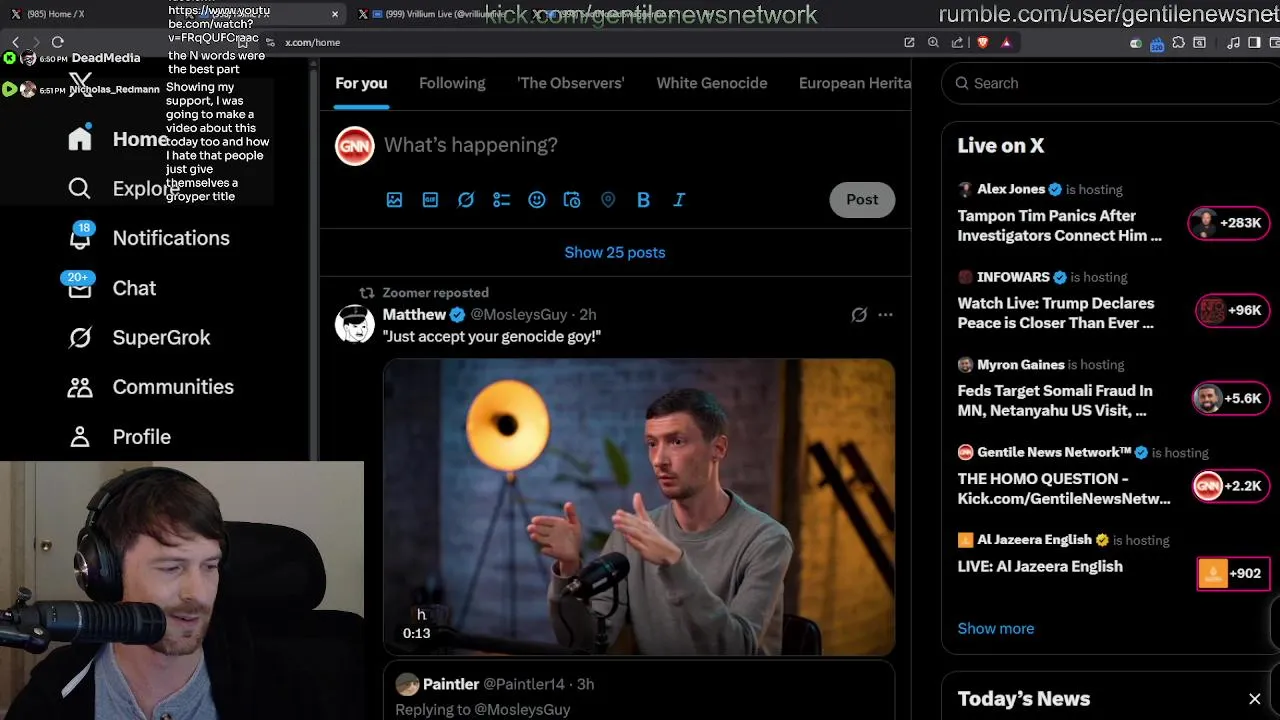
Task: Schedule the post with calendar icon
Action: [x=572, y=200]
